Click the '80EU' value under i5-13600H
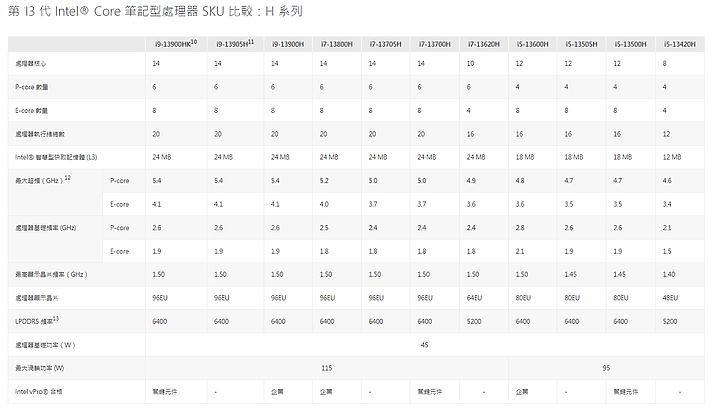Screen dimensions: 720x416 pos(523,298)
